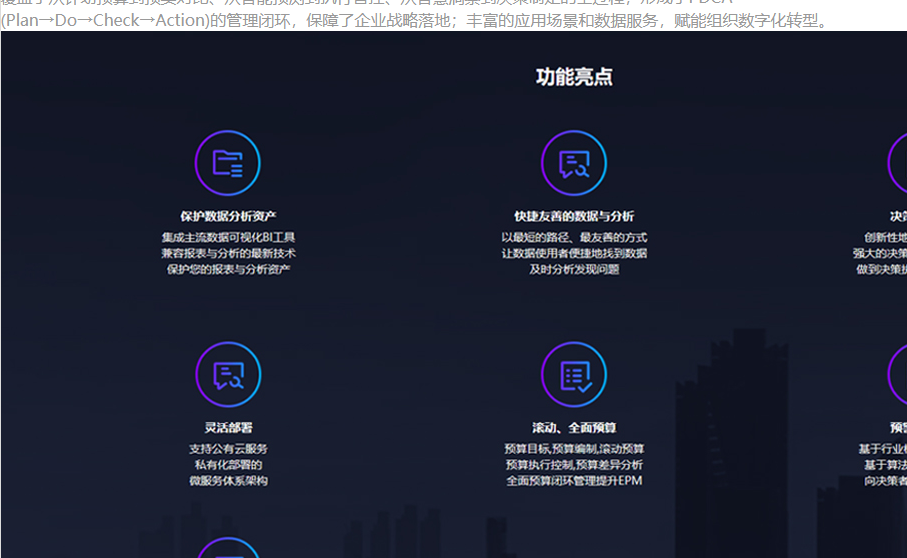This screenshot has height=558, width=907.
Task: Click the checklist icon above 滚动、全面预算
Action: [x=574, y=374]
